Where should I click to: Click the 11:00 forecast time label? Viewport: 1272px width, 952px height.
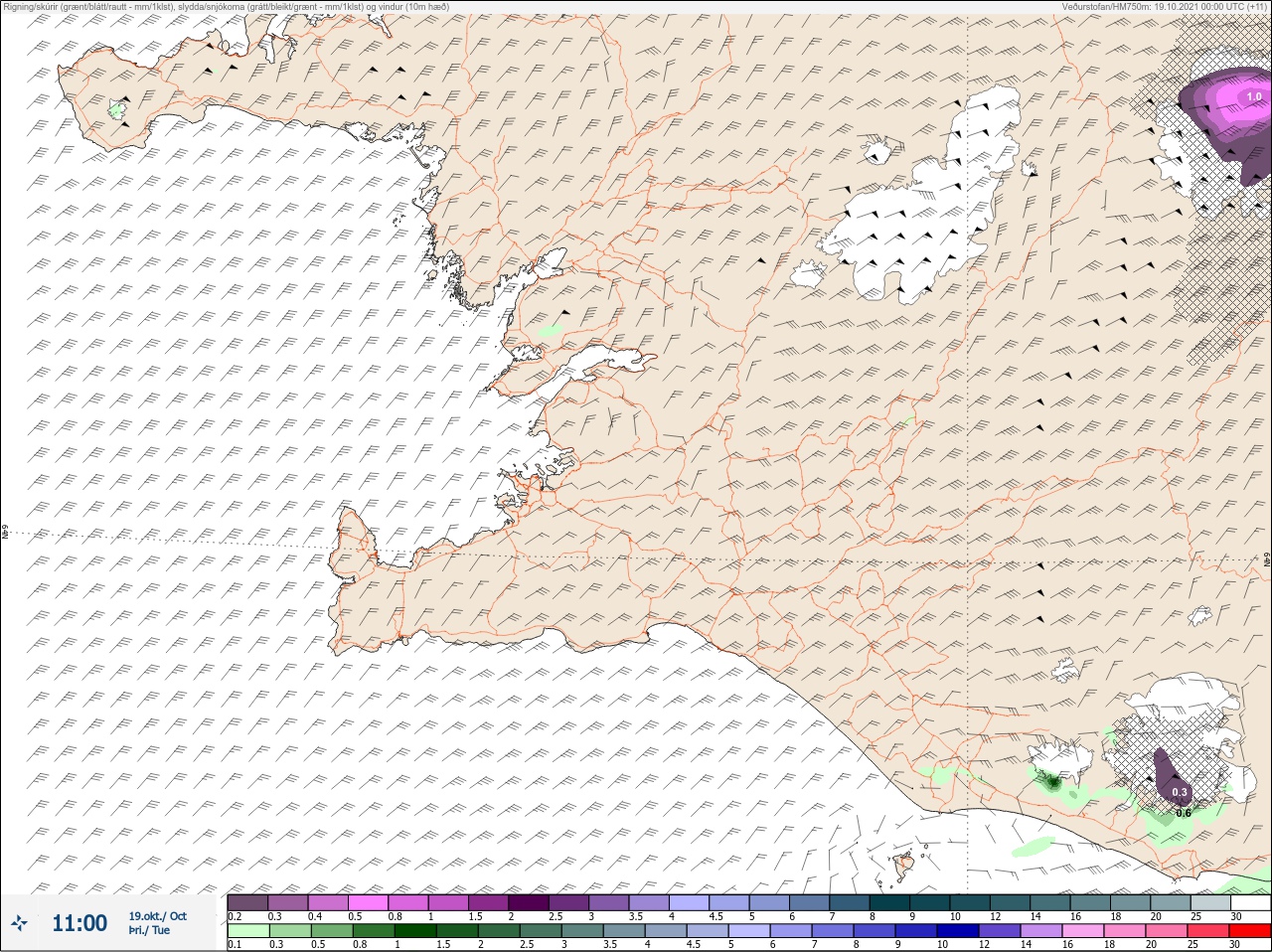(x=79, y=923)
